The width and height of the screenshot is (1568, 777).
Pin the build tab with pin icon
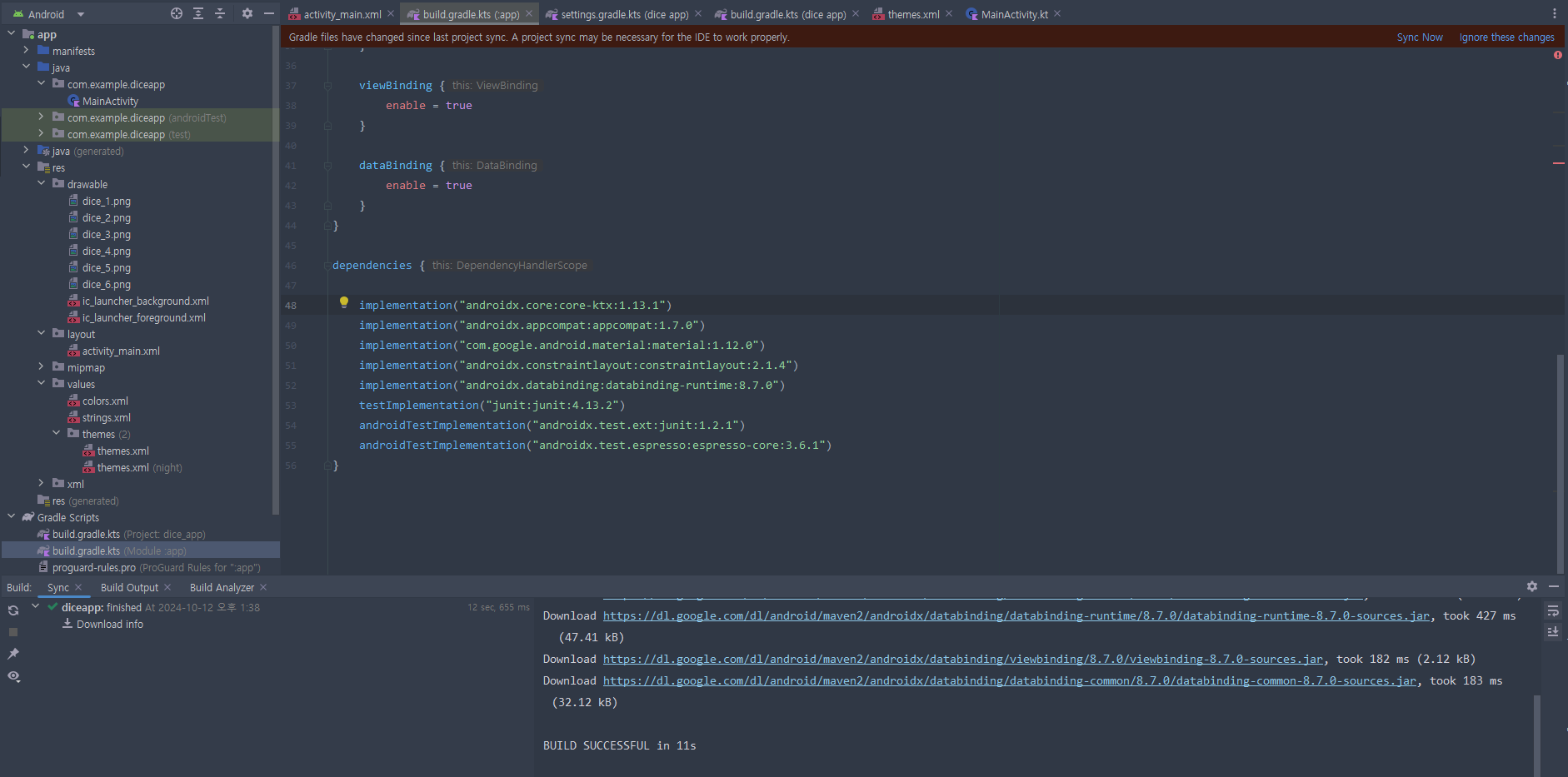pos(13,654)
